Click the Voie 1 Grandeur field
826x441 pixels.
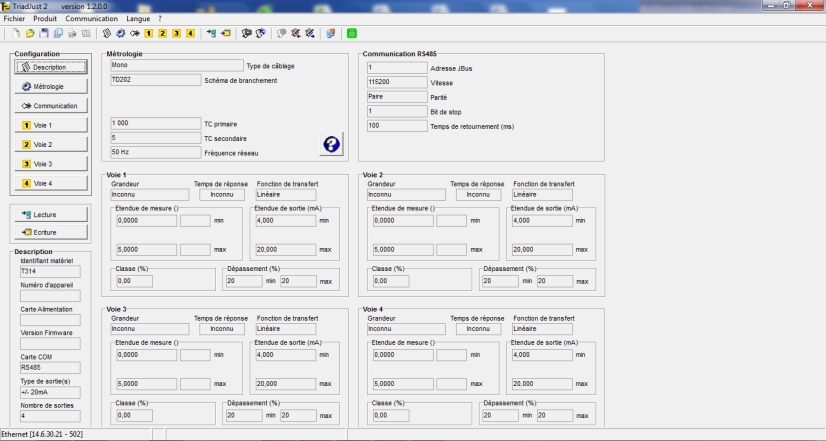pos(150,194)
